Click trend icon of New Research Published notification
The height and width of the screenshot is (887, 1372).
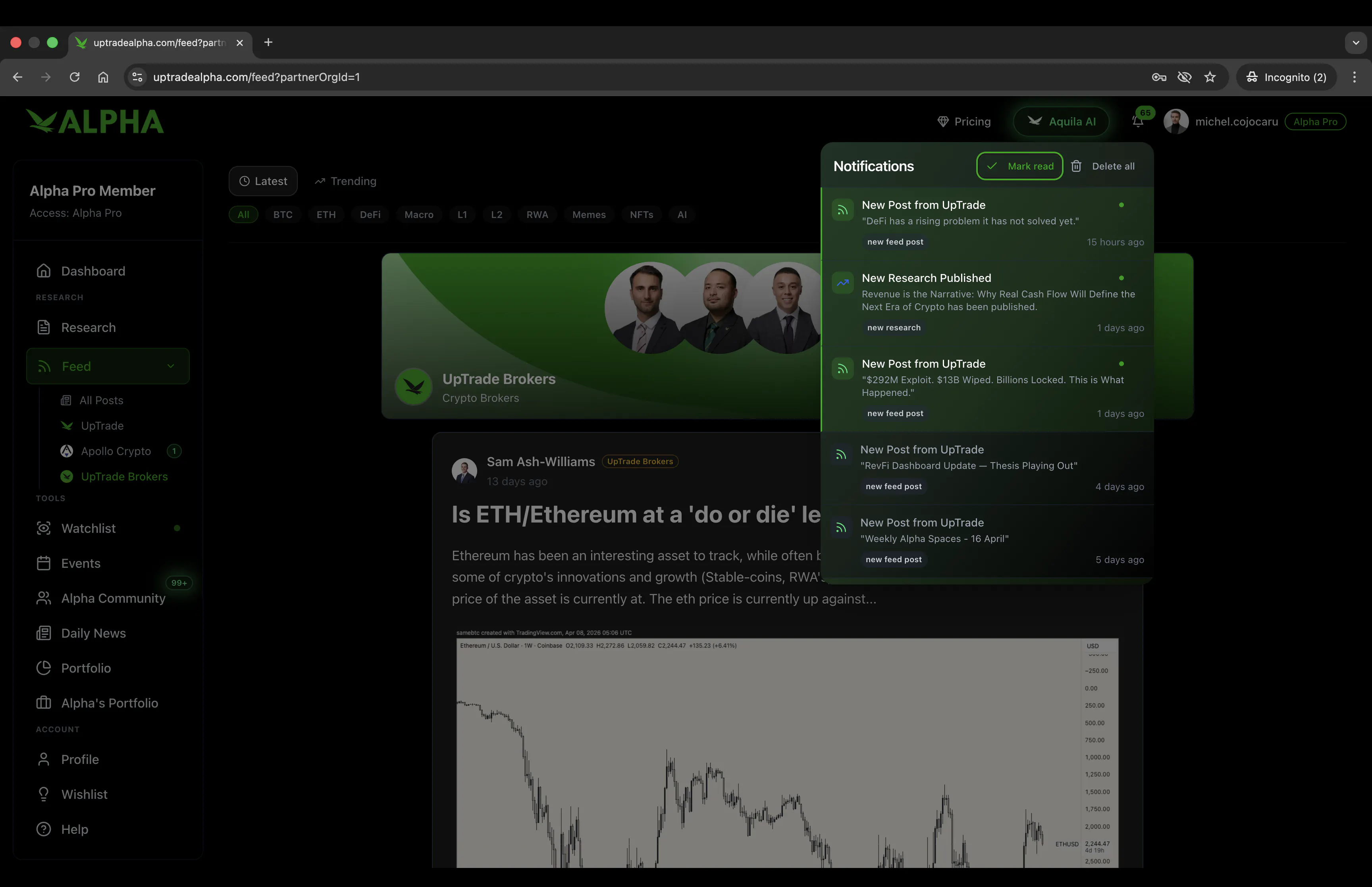(843, 283)
